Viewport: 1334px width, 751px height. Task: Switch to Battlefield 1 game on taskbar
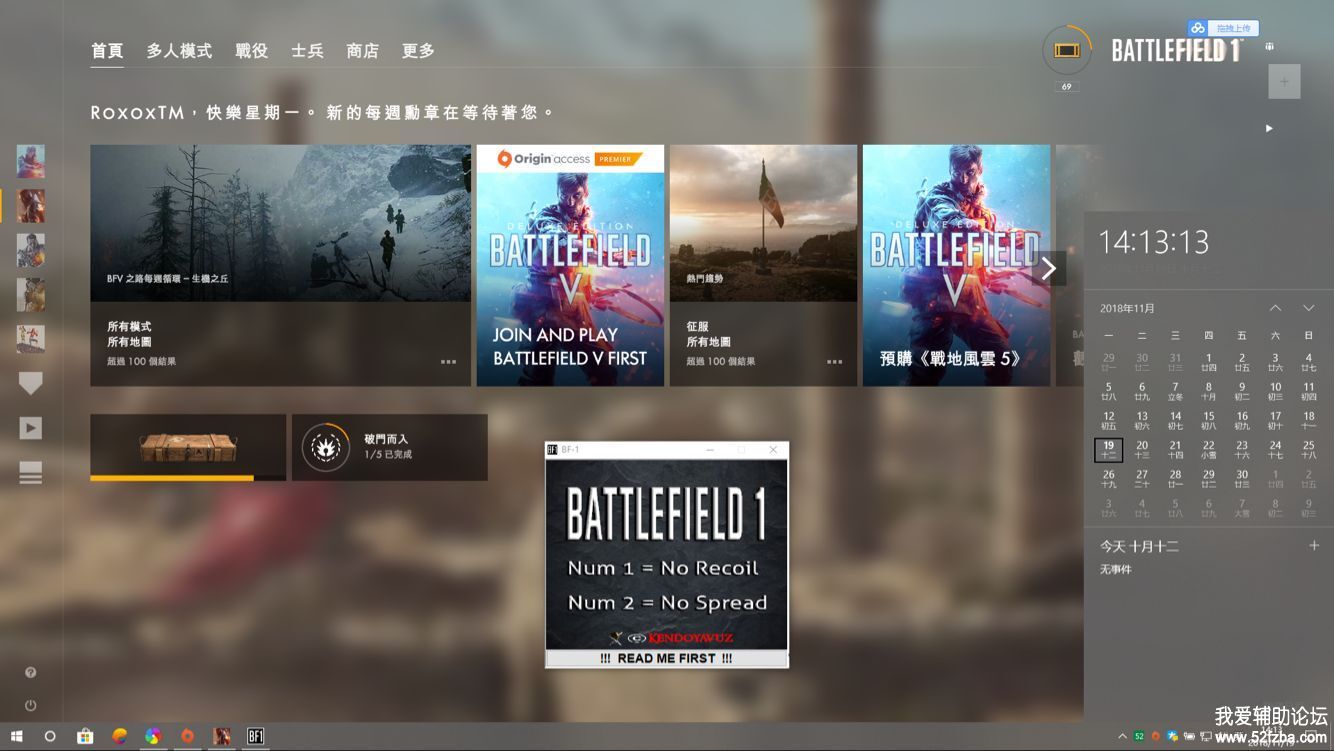pyautogui.click(x=221, y=737)
